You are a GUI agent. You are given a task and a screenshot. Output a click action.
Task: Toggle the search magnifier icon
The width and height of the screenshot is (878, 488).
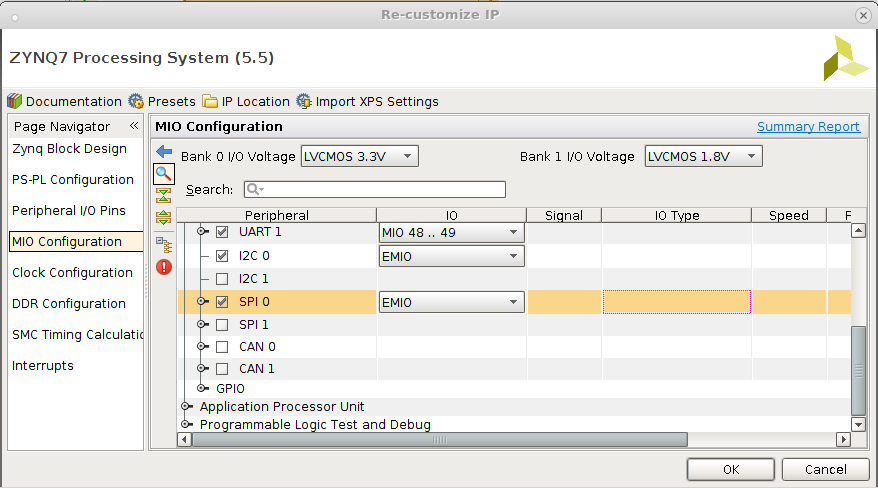click(164, 174)
